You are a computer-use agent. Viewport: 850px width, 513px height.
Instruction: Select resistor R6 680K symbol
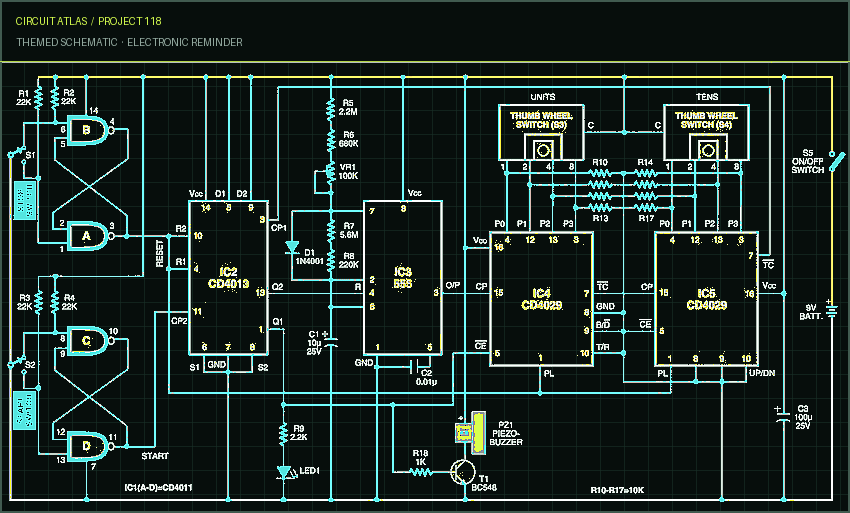pos(330,140)
